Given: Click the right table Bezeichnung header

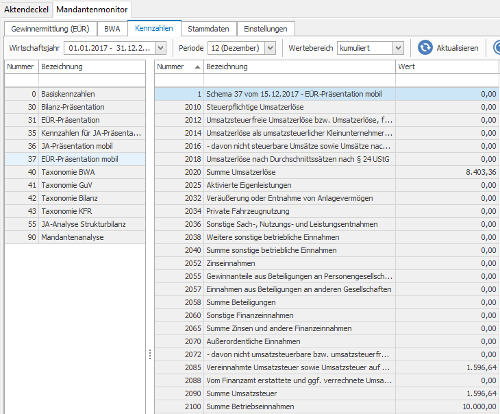Looking at the screenshot, I should pos(299,67).
